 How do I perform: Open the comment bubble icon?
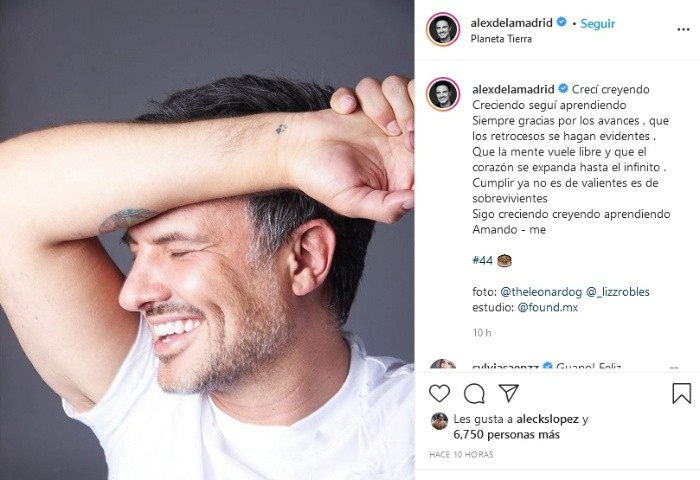tap(474, 393)
